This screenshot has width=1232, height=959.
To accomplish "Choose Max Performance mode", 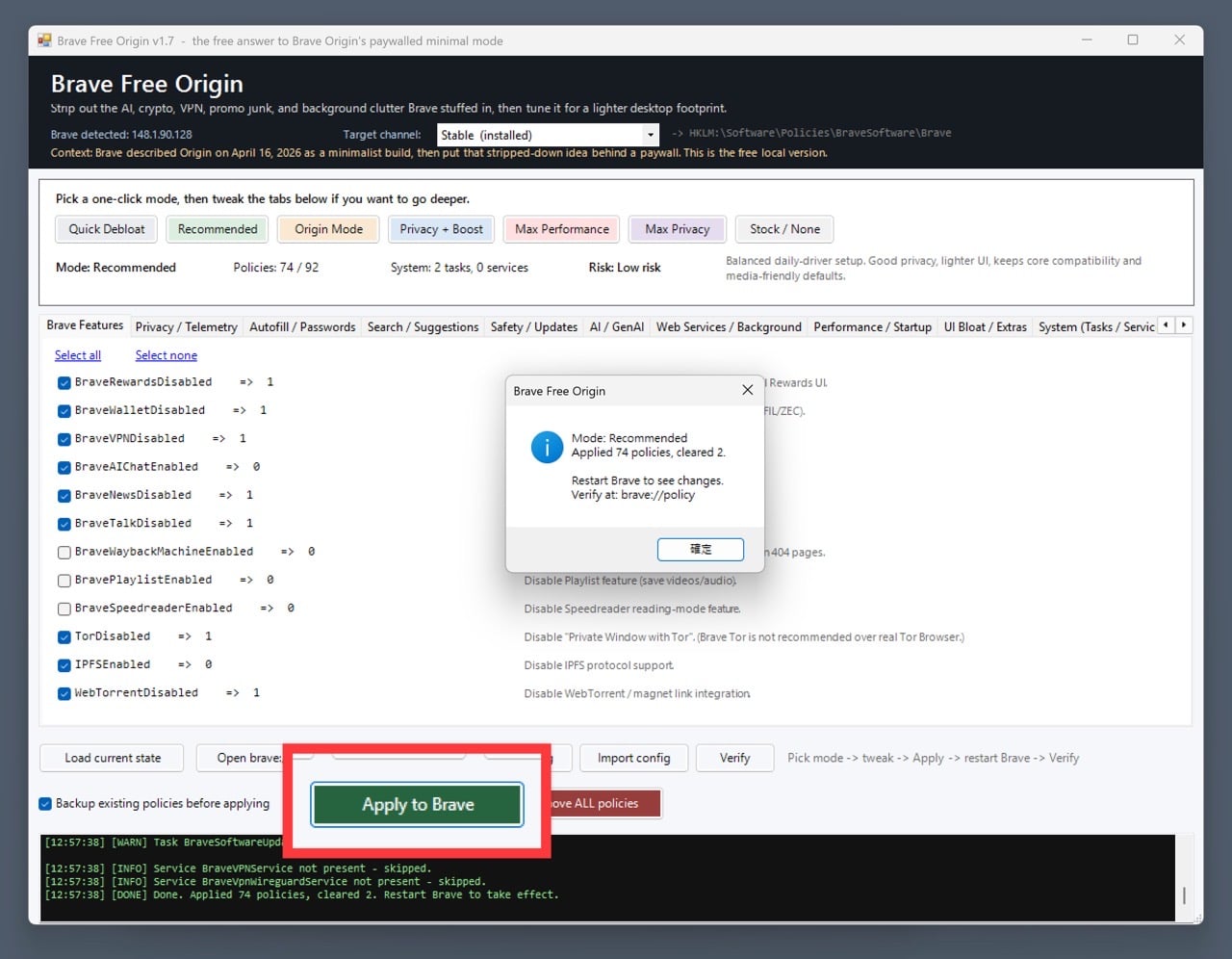I will coord(562,229).
